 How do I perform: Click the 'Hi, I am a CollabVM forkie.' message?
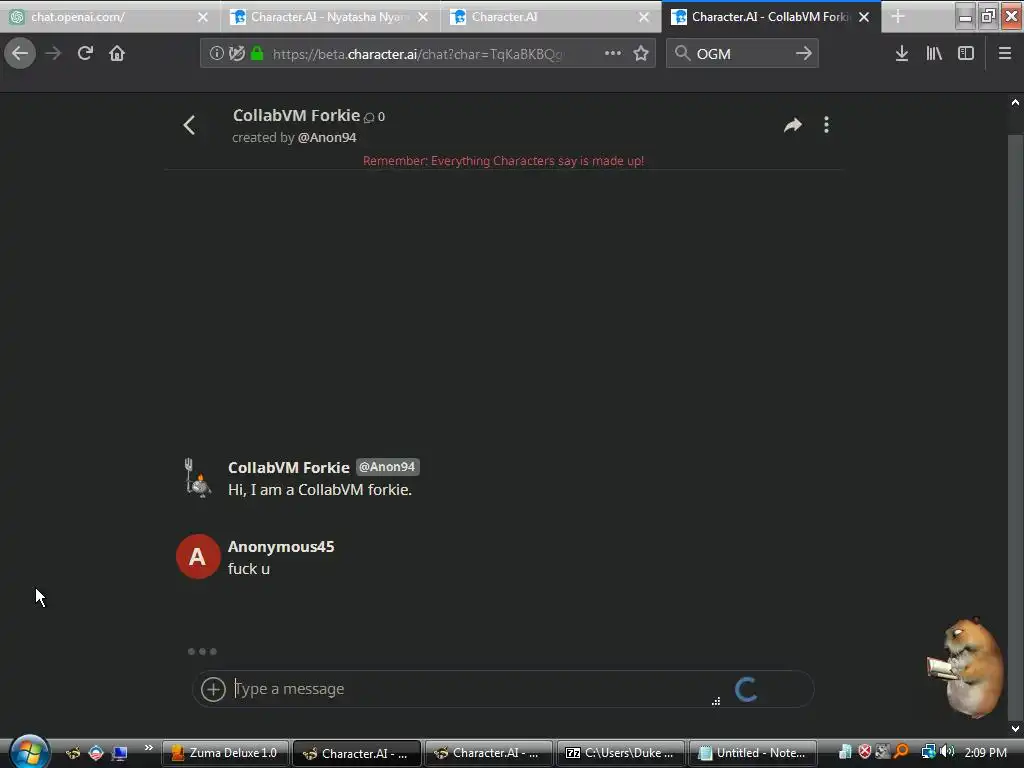320,490
